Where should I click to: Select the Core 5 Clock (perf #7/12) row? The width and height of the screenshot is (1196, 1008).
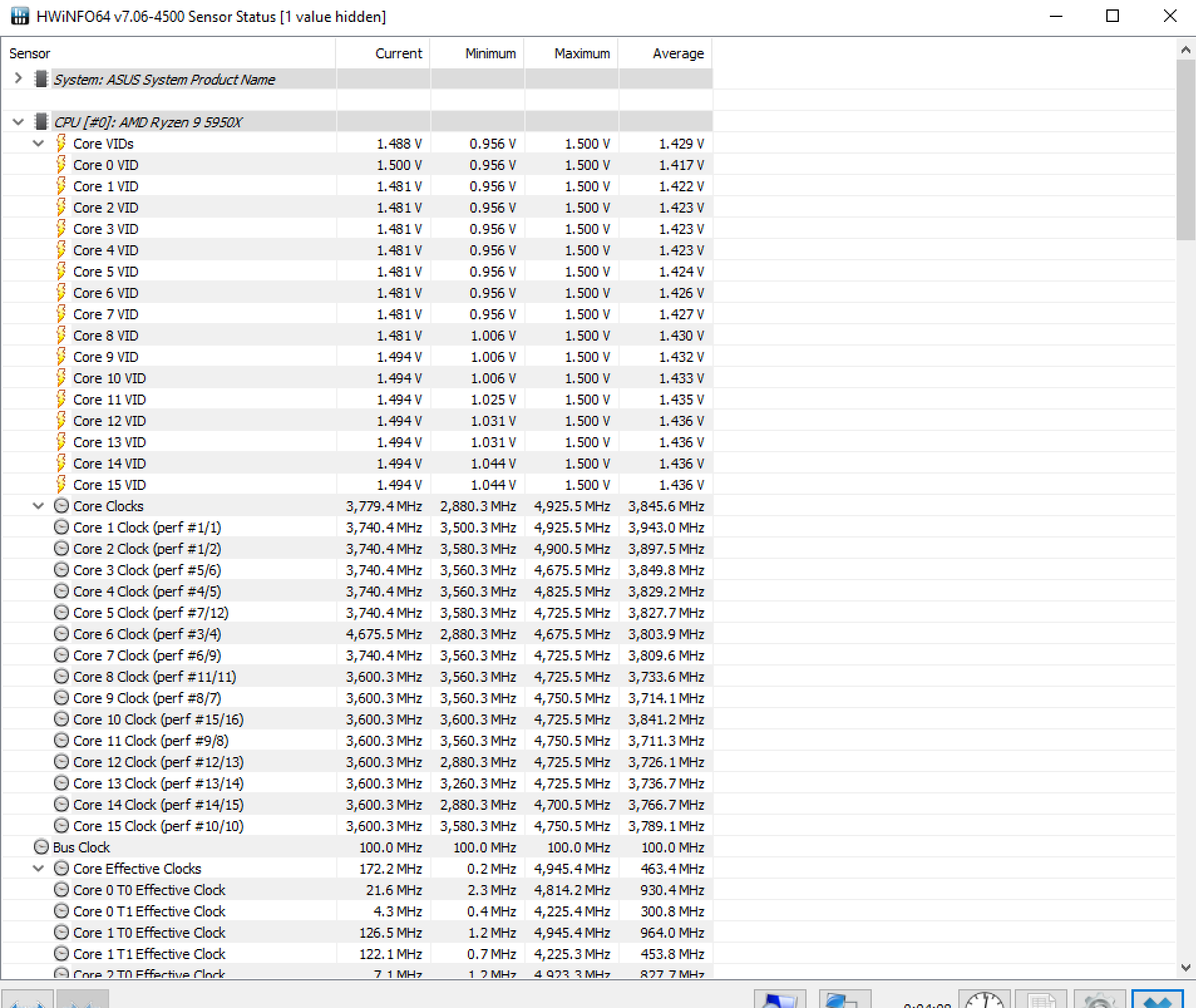(356, 612)
